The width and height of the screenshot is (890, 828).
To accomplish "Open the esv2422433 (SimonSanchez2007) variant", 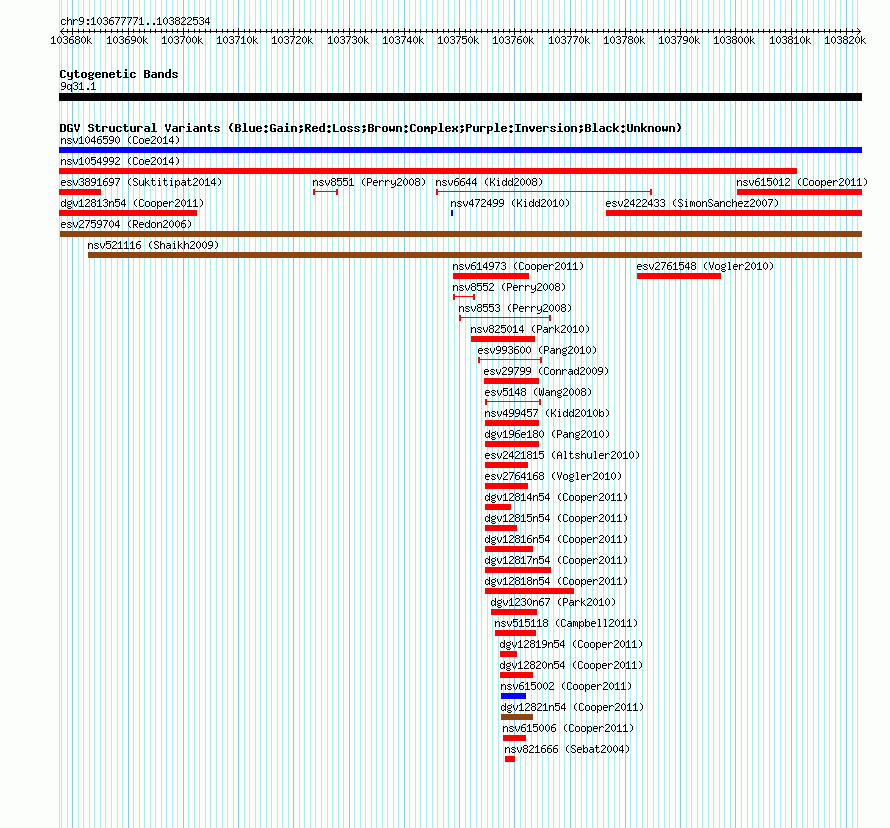I will coord(692,203).
